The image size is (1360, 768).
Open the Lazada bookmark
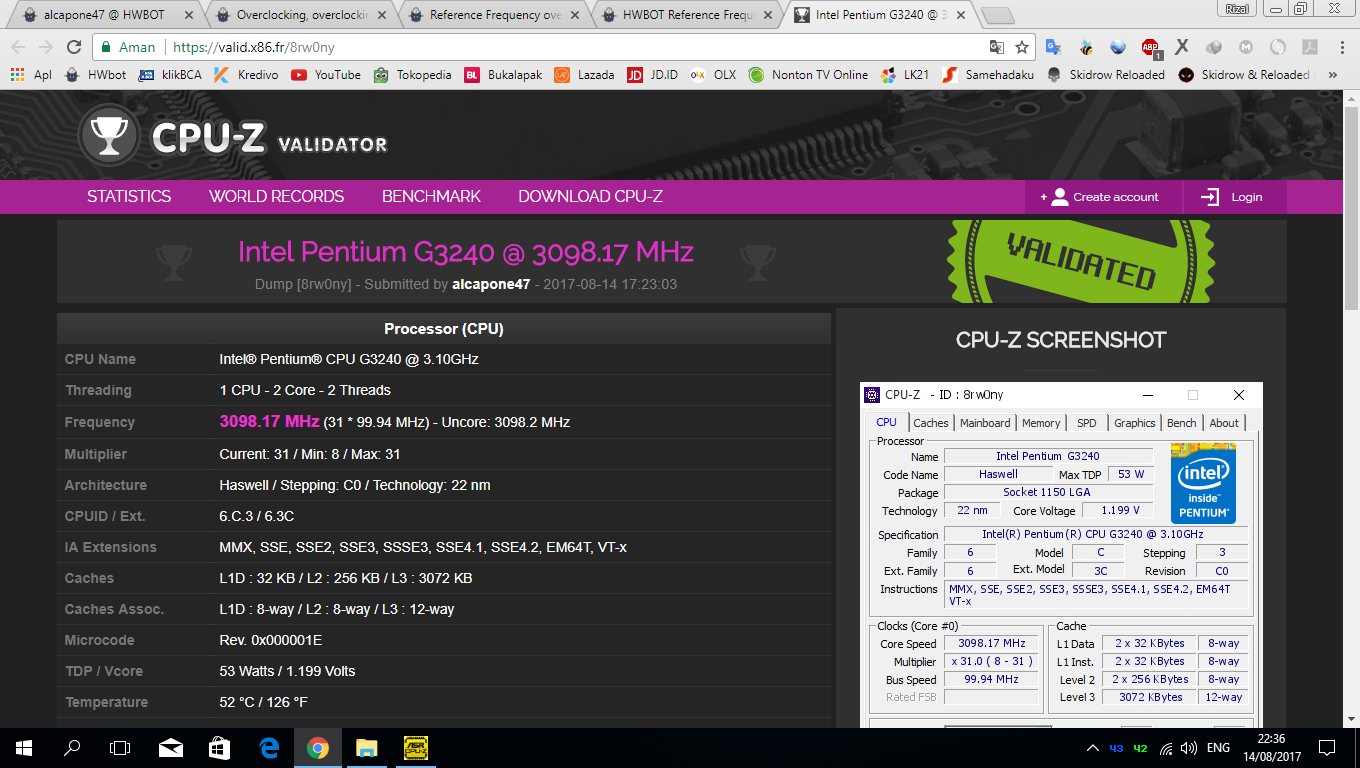tap(584, 75)
